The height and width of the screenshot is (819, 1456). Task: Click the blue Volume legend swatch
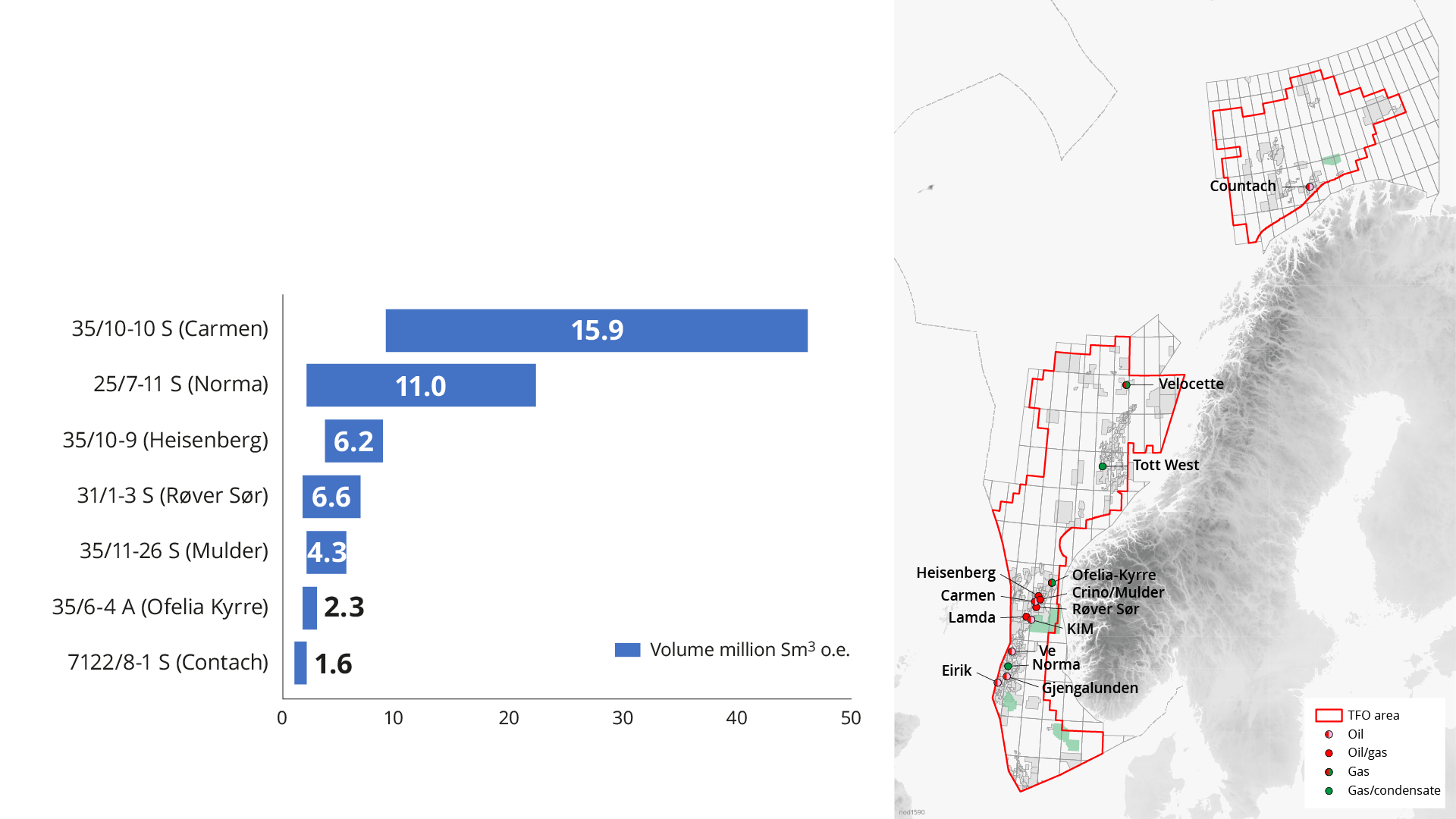[x=628, y=650]
